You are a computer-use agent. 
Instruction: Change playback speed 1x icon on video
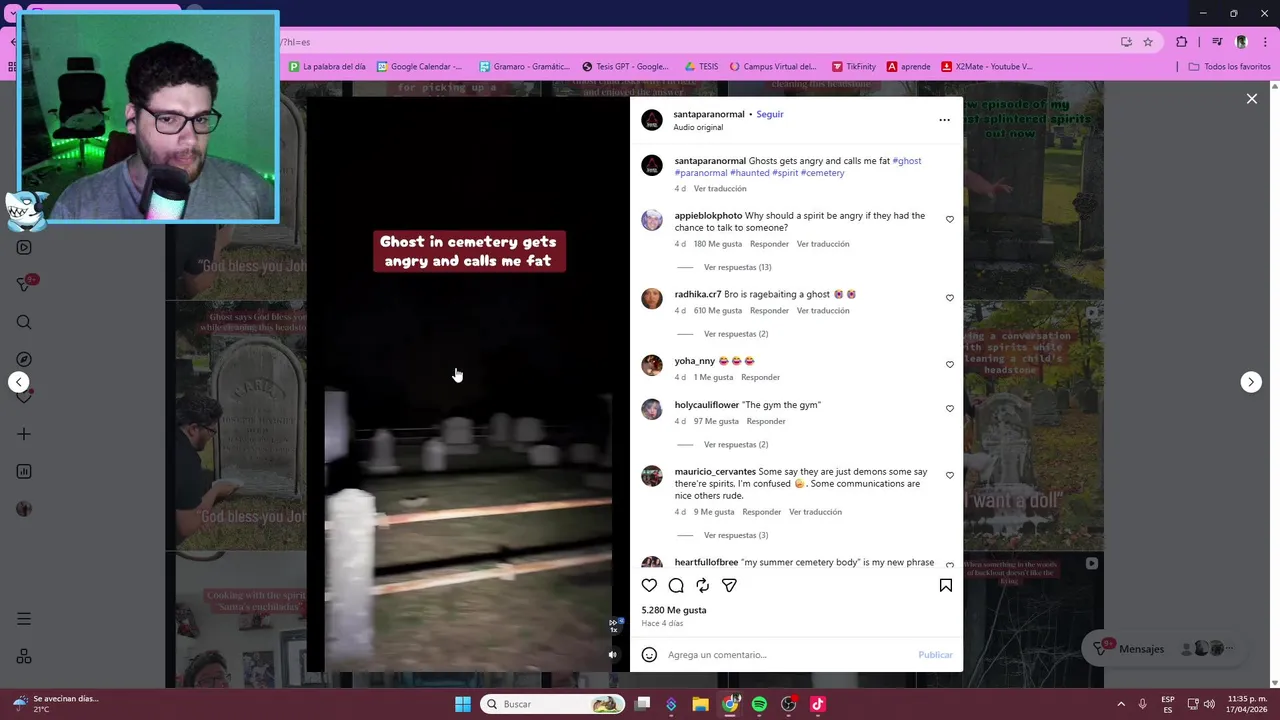[614, 625]
